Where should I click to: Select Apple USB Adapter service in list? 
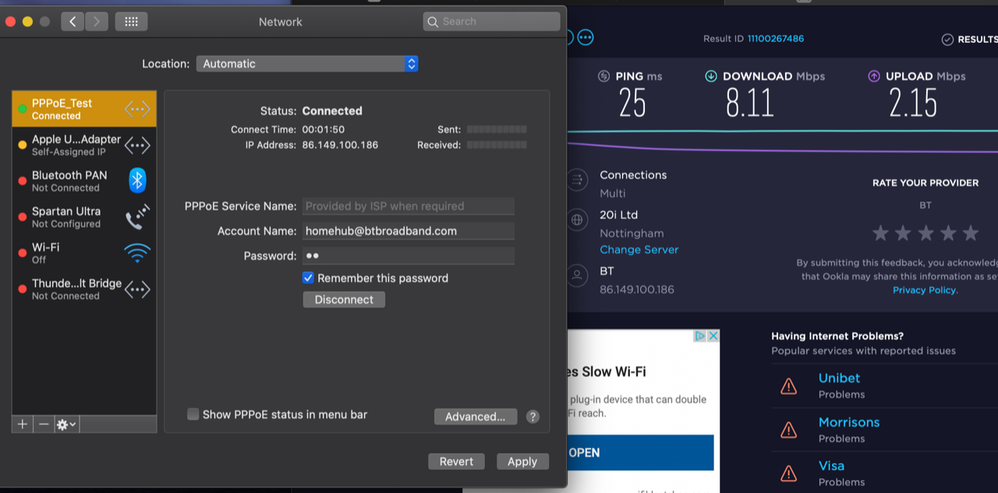click(x=84, y=145)
